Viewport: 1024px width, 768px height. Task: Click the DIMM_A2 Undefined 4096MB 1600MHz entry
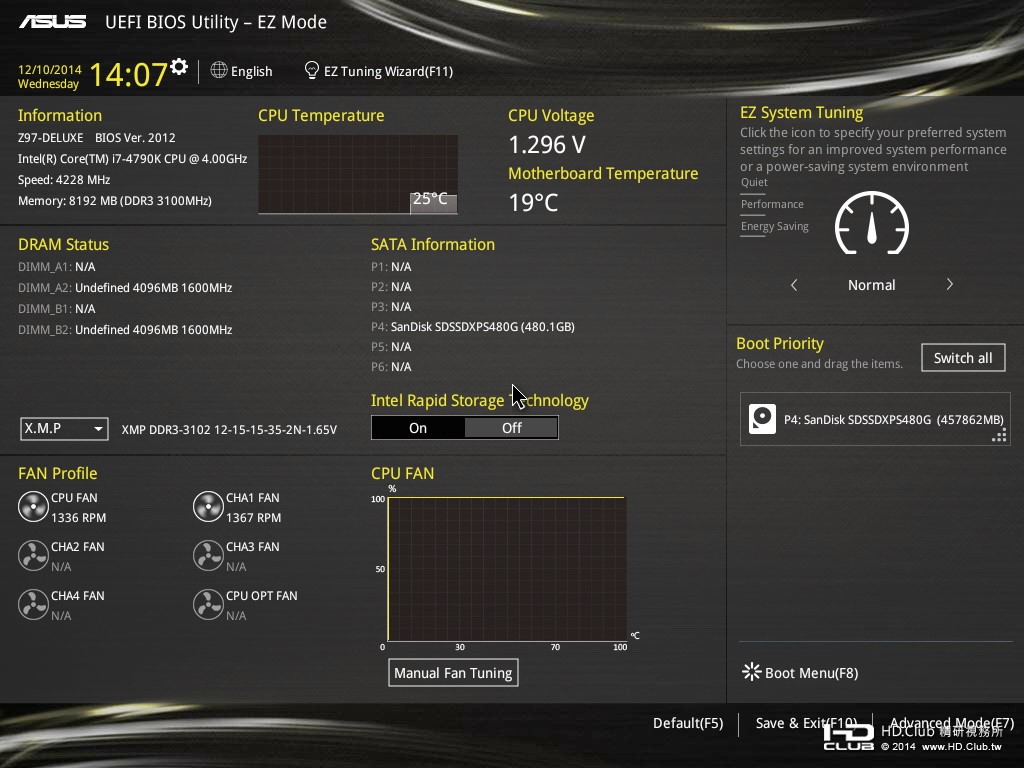[x=125, y=287]
